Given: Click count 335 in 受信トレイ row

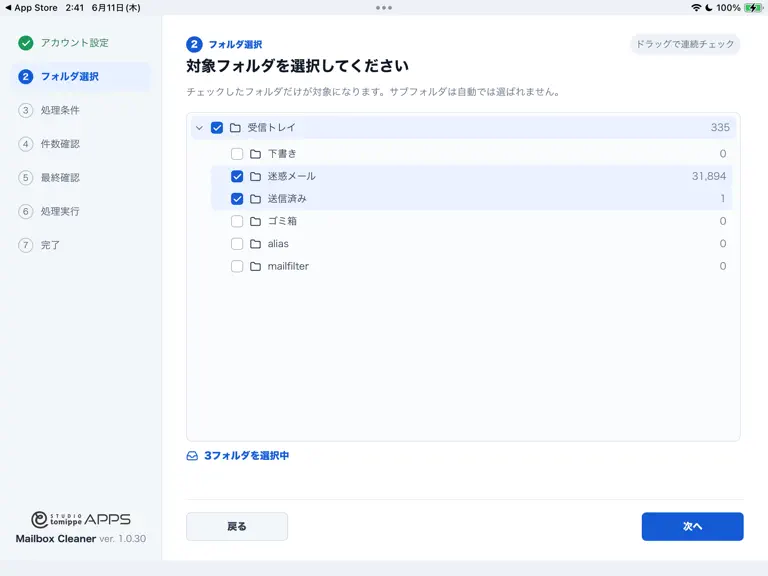Looking at the screenshot, I should [x=720, y=128].
